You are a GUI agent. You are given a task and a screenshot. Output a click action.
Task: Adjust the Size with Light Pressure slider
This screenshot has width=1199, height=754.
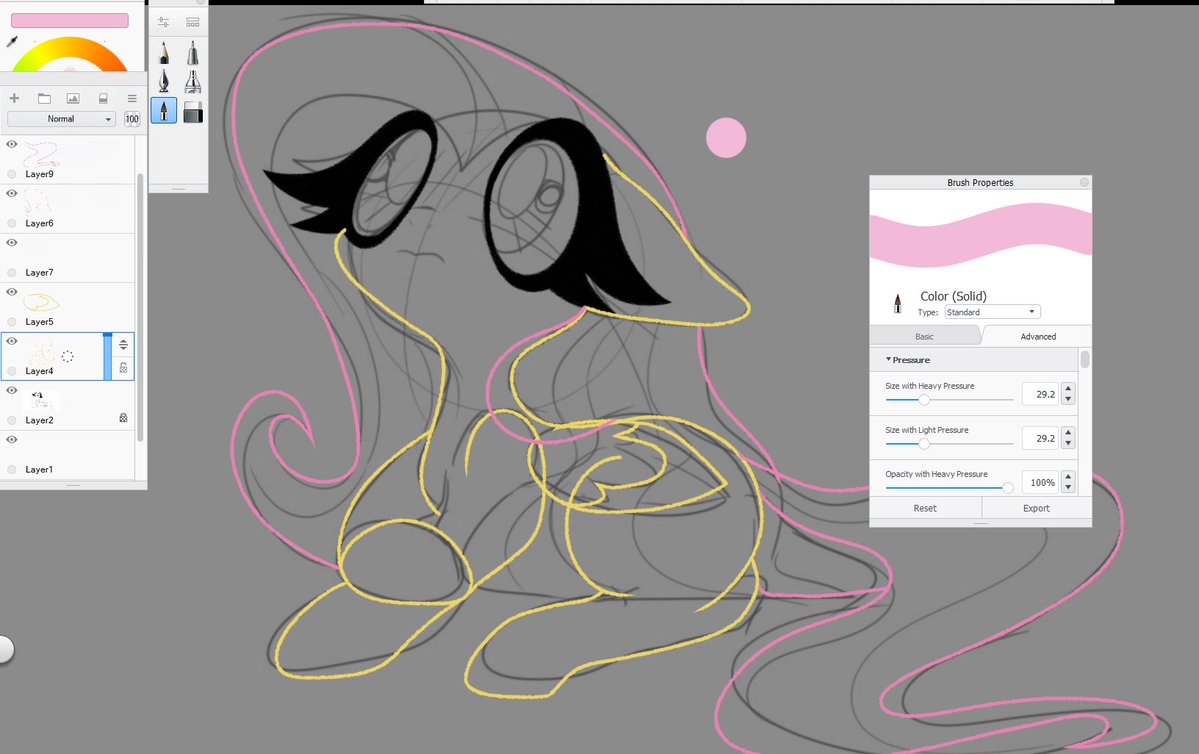point(949,444)
